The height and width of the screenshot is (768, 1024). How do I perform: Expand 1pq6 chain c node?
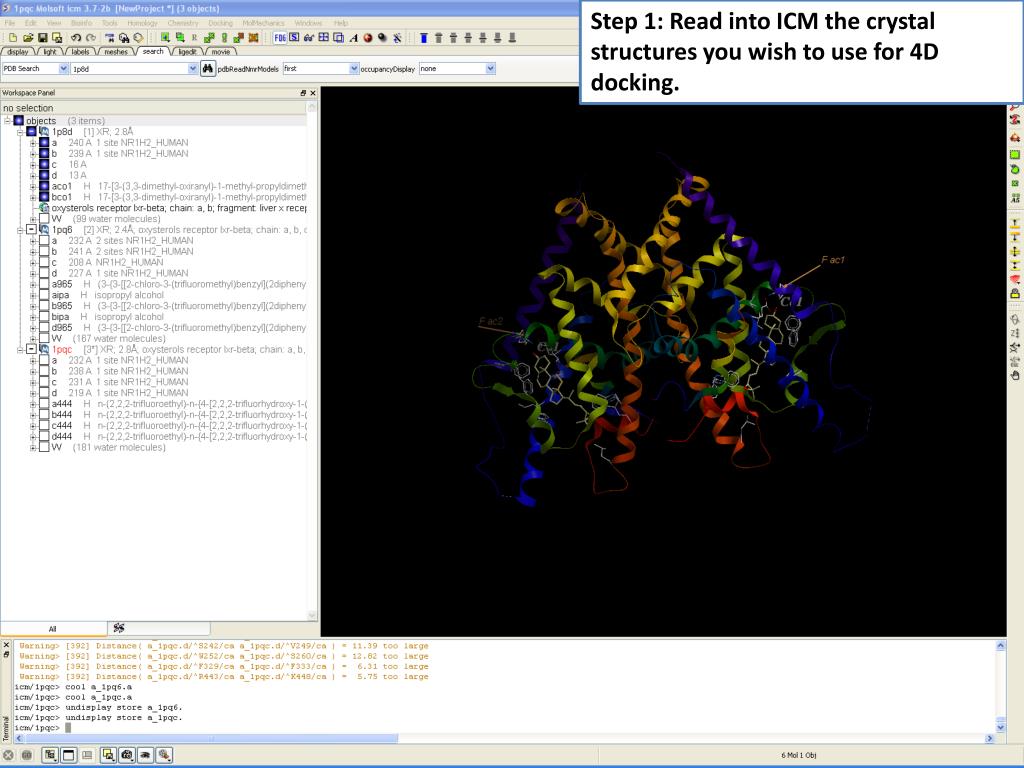pyautogui.click(x=33, y=263)
